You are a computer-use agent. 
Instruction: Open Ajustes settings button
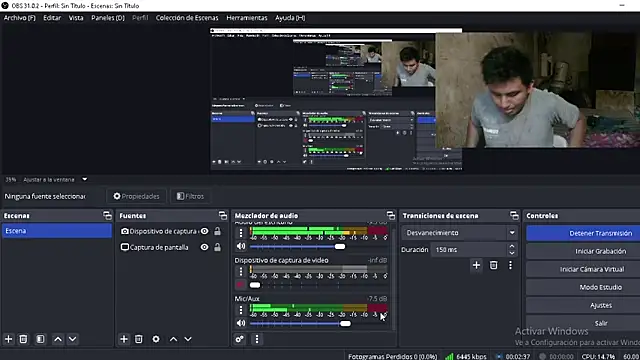(583, 305)
